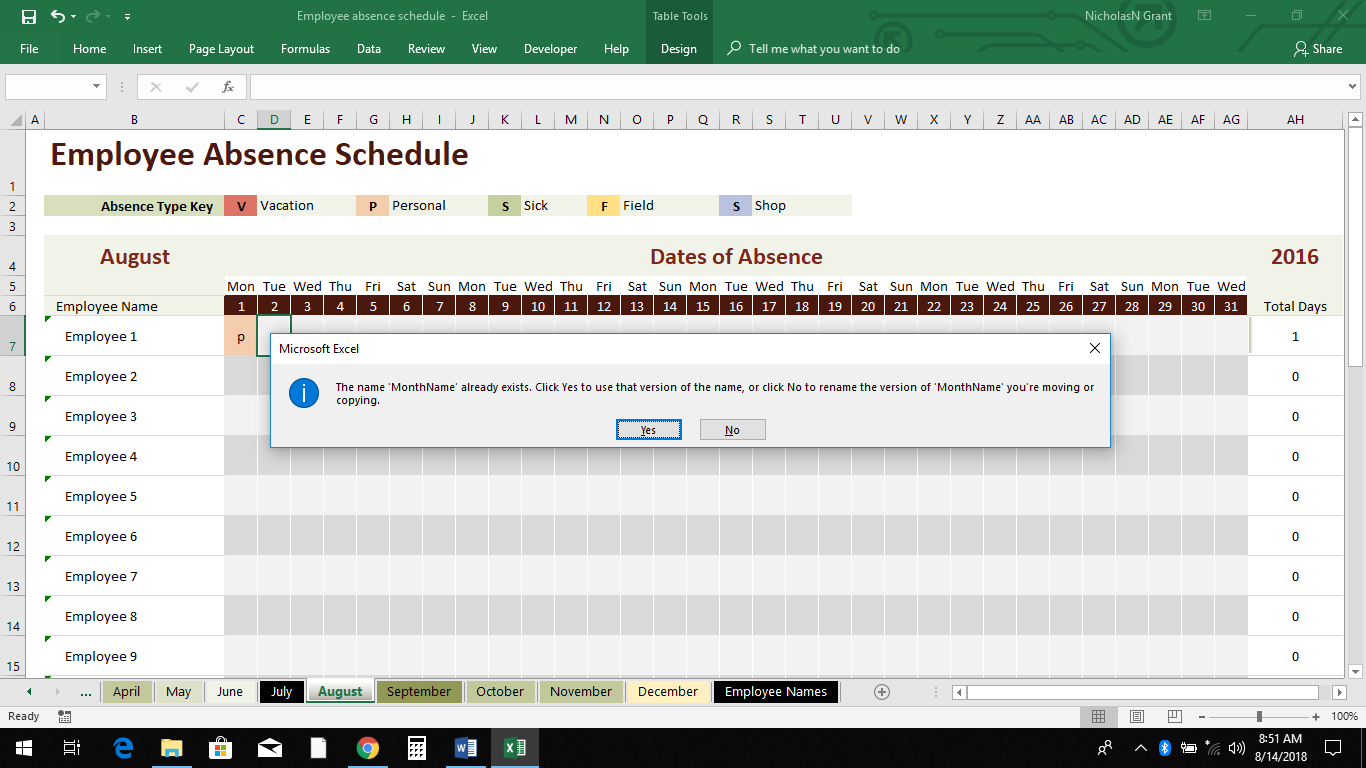The image size is (1366, 768).
Task: Click the New Sheet plus icon
Action: click(x=882, y=691)
